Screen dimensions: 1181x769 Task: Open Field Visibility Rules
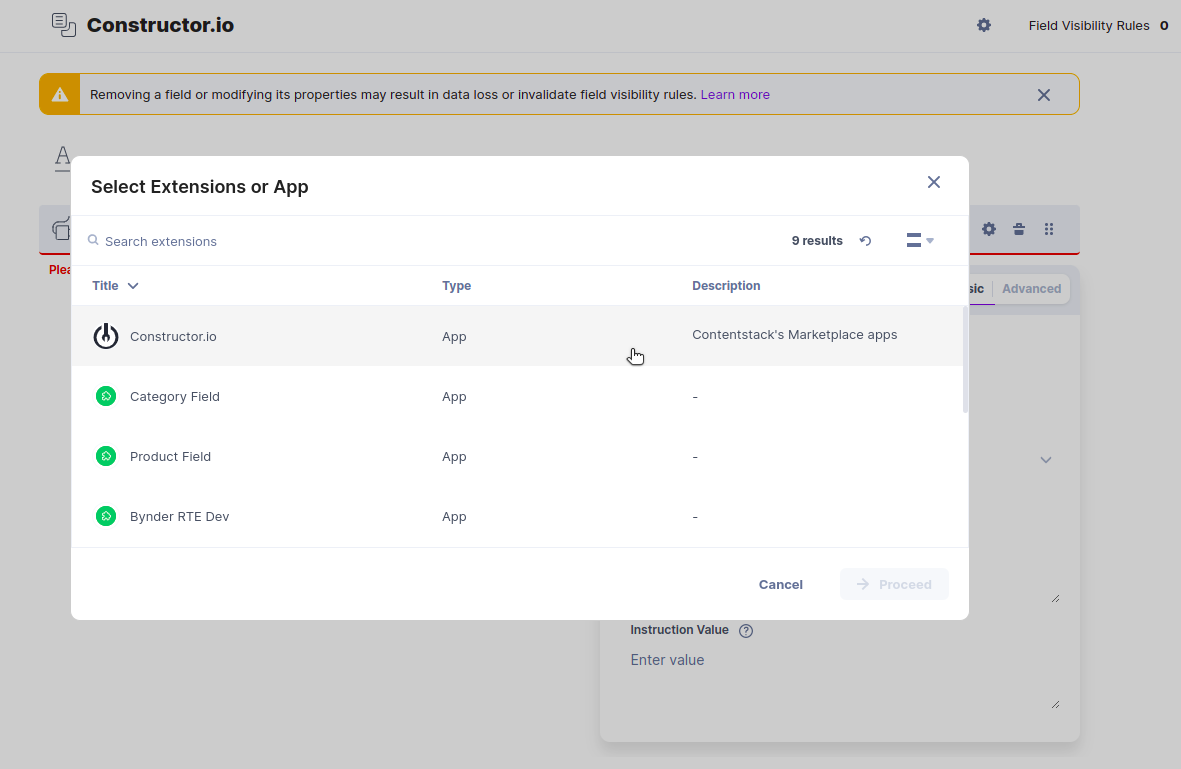pos(1097,26)
